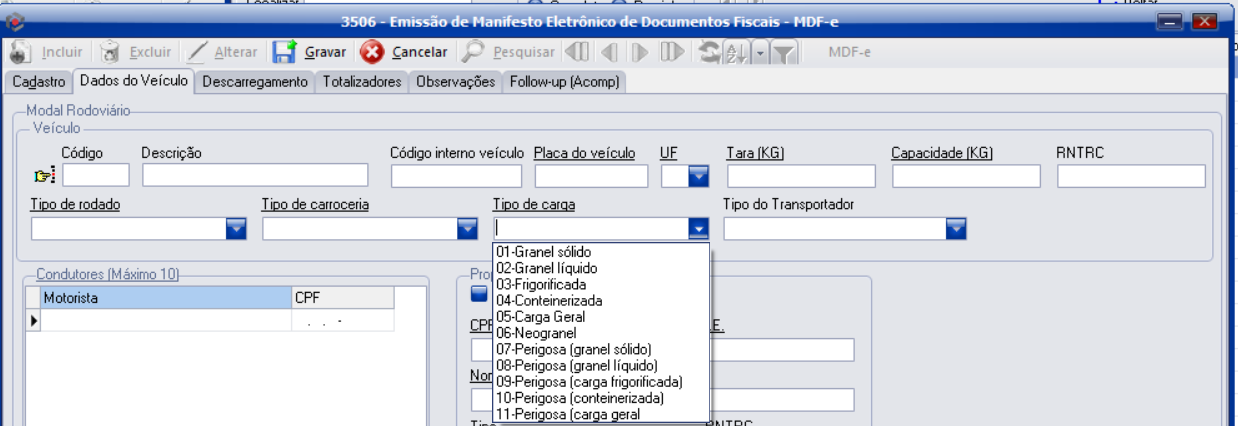
Task: Open the Tipo de rodado dropdown
Action: coord(236,229)
